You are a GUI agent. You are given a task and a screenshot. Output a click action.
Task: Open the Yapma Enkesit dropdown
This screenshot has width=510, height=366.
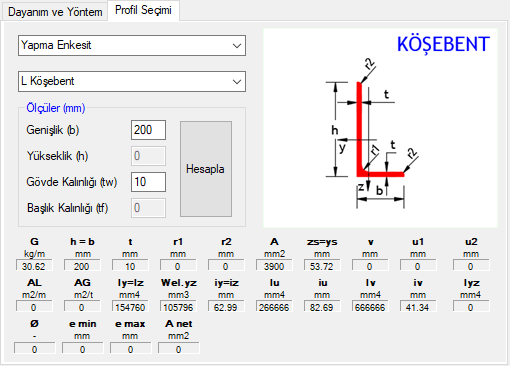coord(132,45)
